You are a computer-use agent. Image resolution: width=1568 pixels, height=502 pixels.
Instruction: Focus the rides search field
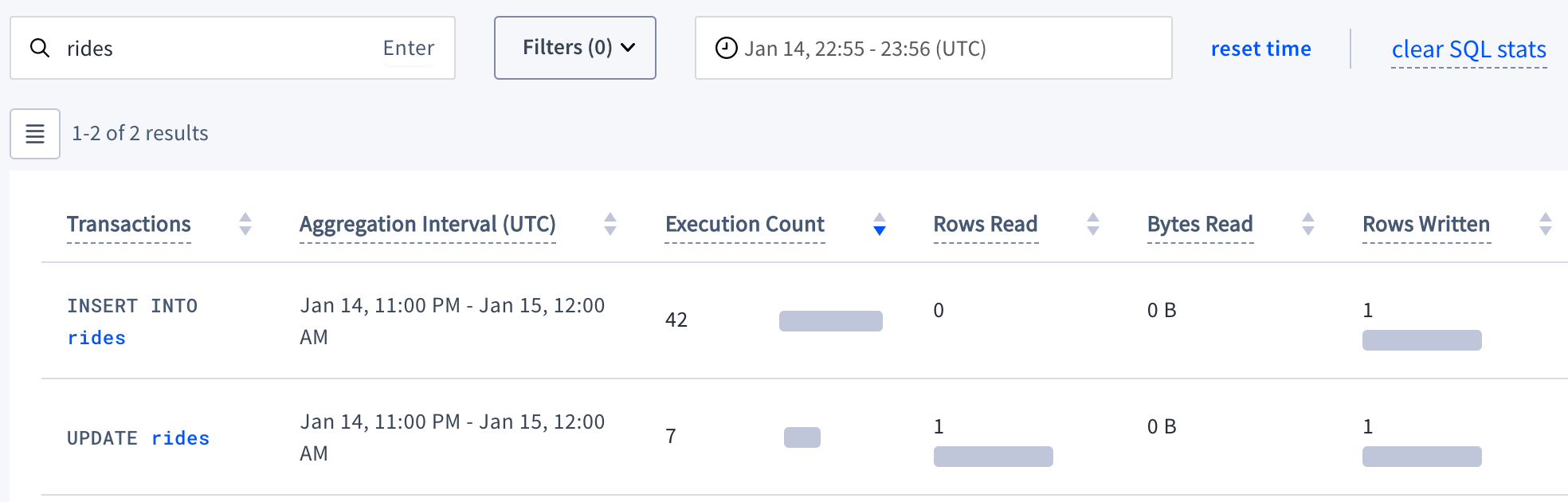(215, 49)
